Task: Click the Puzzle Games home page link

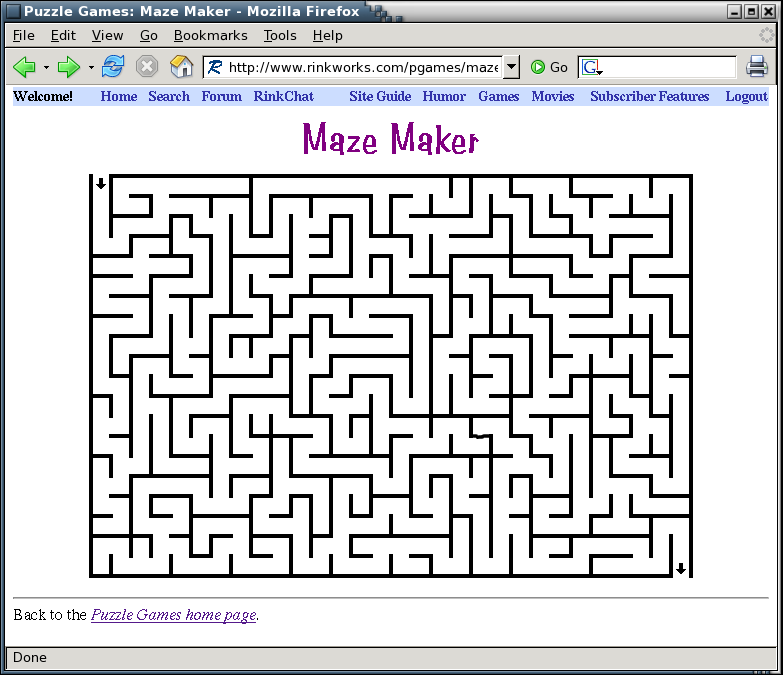Action: click(x=173, y=615)
